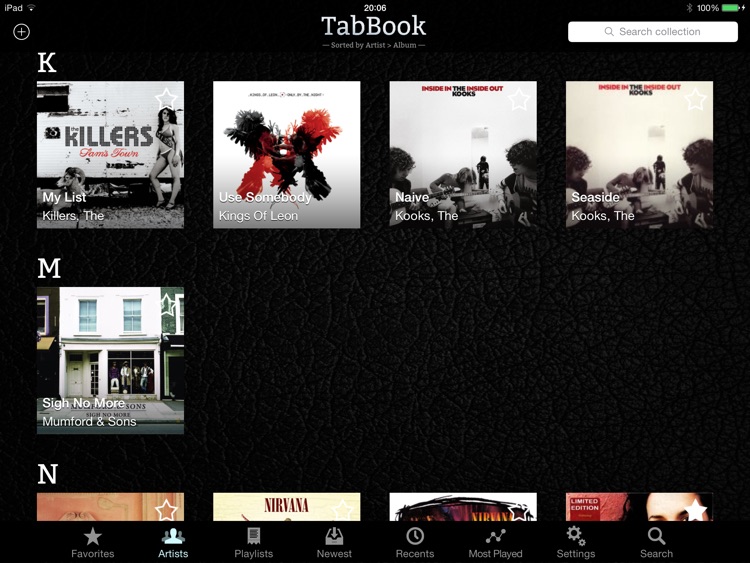Toggle favorite star on Naive album

coord(518,99)
